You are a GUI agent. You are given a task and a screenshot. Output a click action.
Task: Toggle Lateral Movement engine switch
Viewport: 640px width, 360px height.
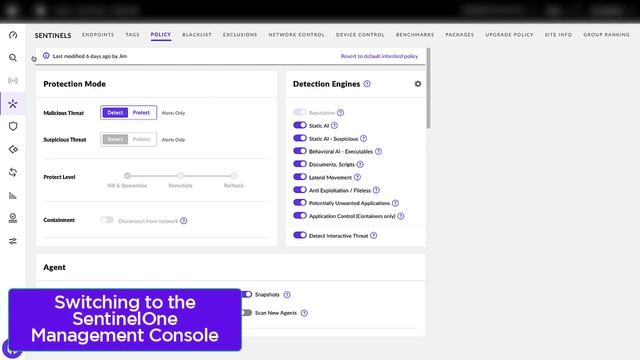click(300, 177)
